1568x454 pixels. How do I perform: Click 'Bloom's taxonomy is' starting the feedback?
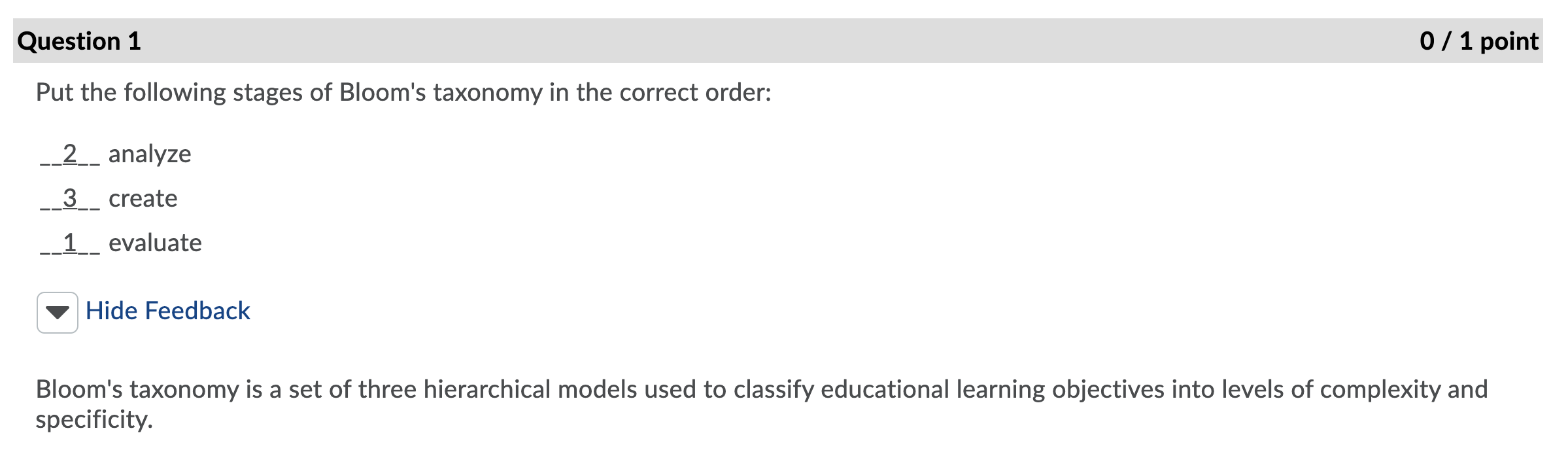149,390
